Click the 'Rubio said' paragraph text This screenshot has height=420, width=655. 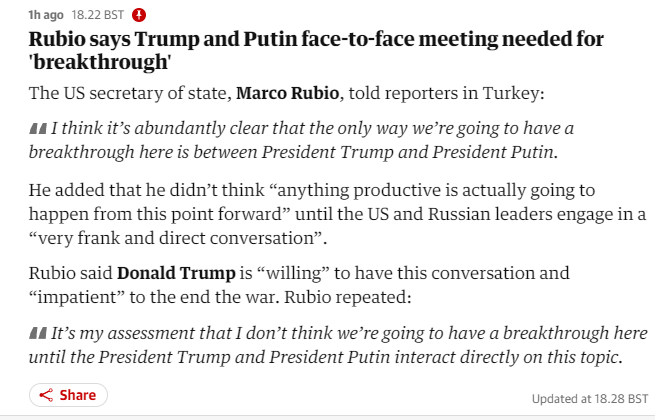click(x=299, y=285)
